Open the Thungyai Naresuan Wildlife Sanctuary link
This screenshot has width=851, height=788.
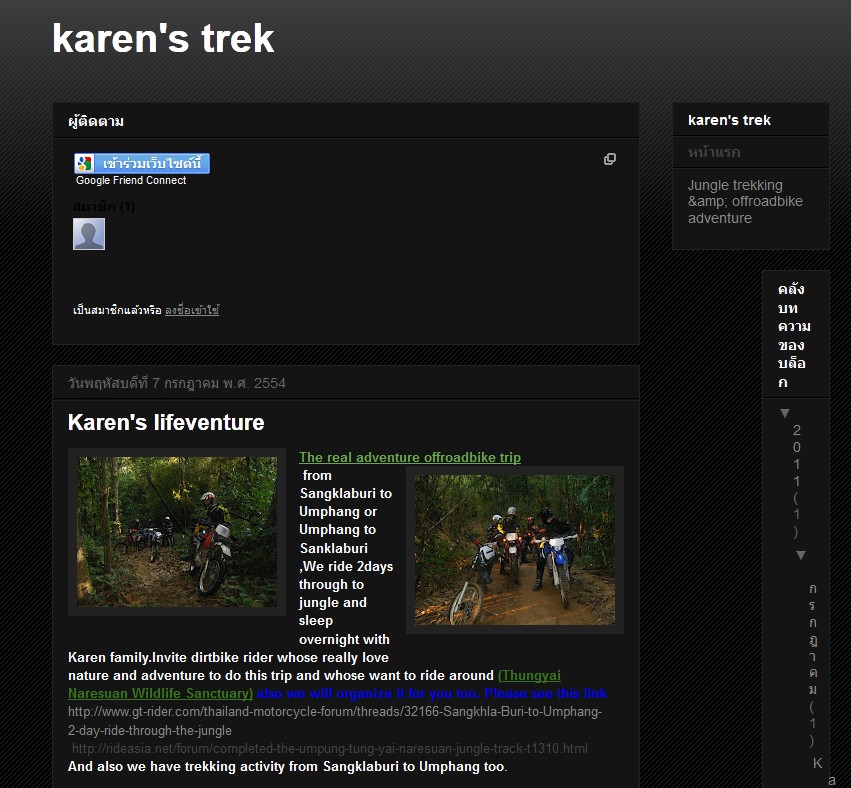tap(314, 684)
